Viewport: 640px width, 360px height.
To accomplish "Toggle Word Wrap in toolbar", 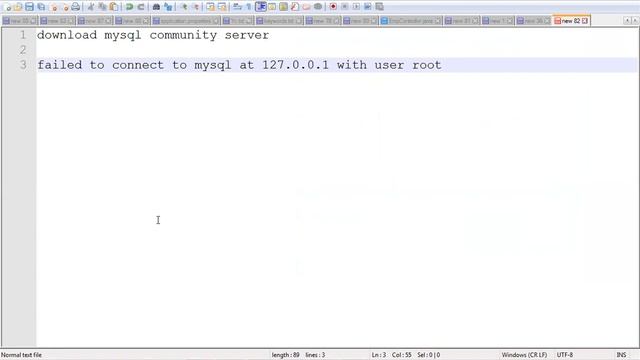I will [x=237, y=7].
